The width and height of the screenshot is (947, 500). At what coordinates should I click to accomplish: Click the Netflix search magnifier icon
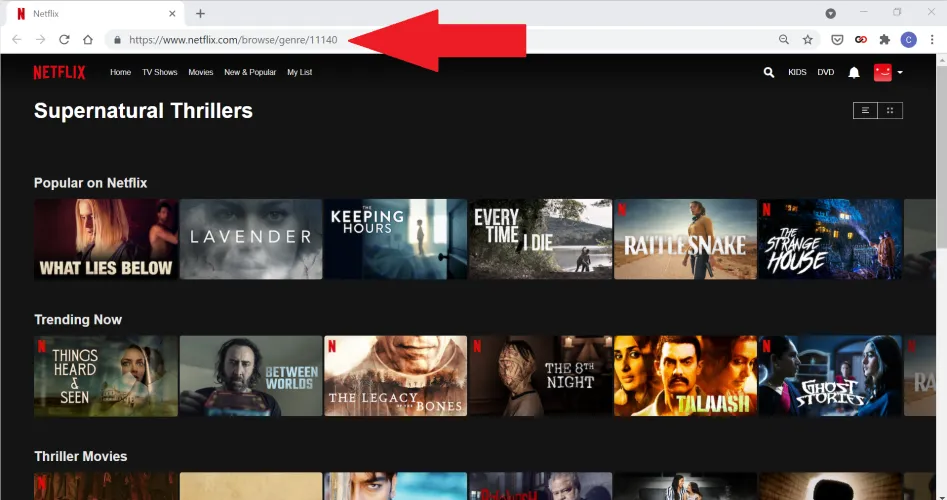click(x=768, y=73)
